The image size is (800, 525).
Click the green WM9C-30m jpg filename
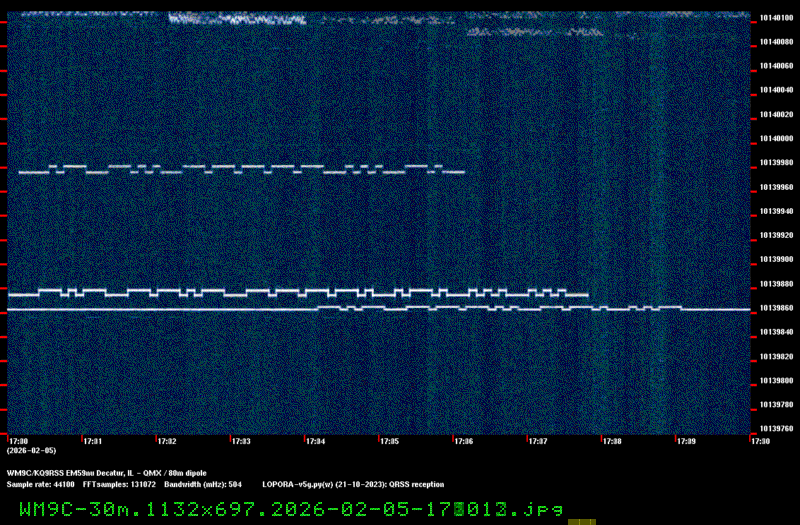[x=291, y=509]
